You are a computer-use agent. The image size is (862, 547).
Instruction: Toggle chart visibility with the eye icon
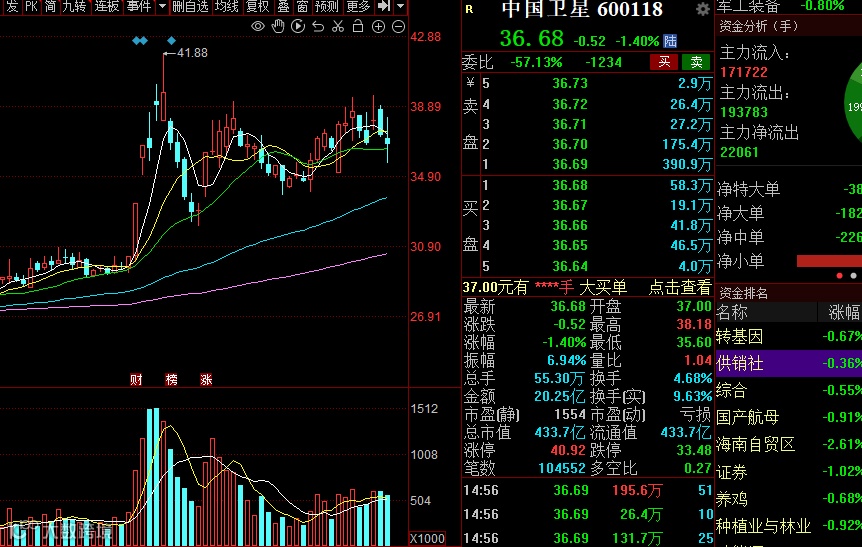257,26
